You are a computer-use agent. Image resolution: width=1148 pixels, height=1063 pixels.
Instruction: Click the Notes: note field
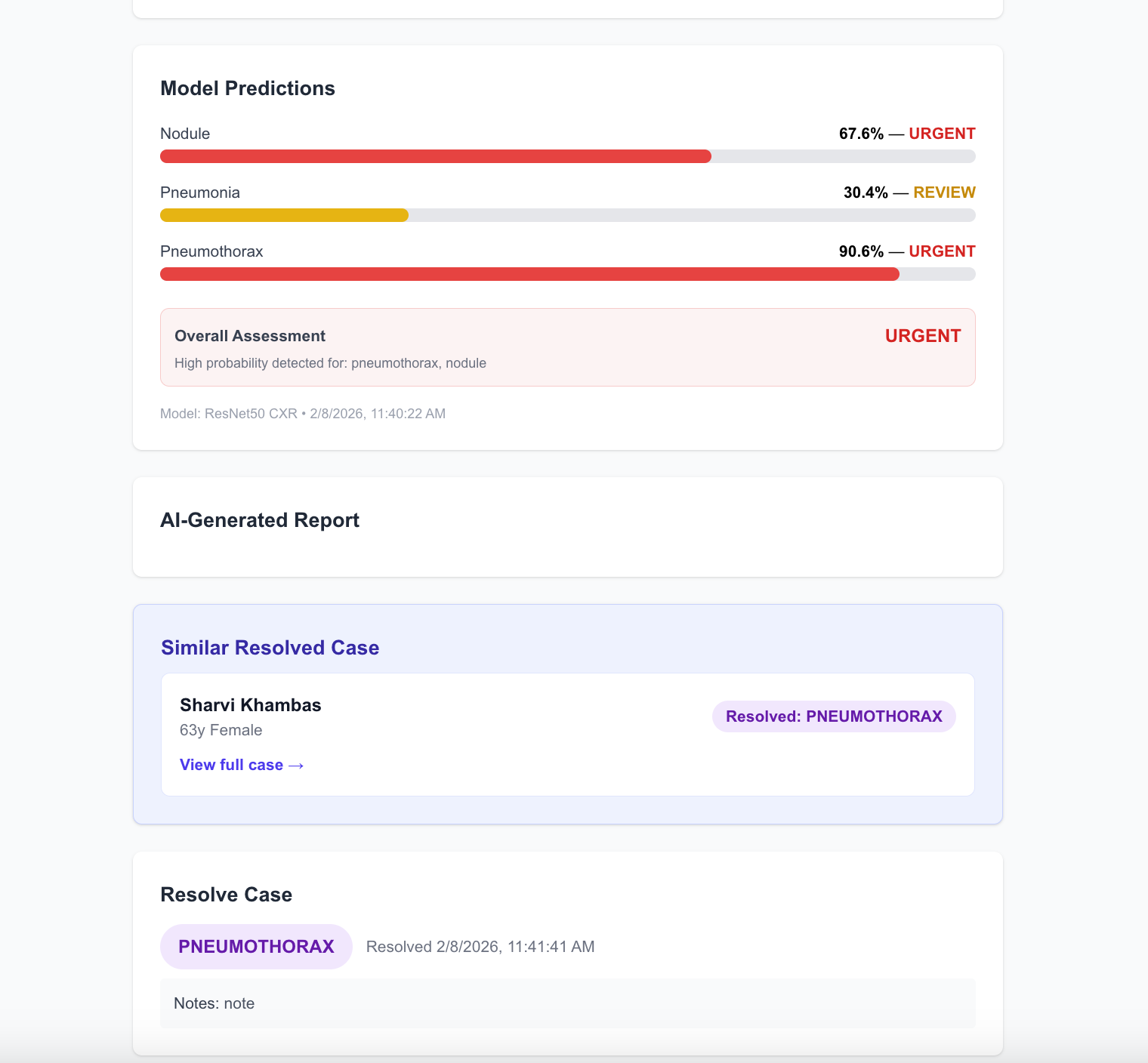[x=567, y=1003]
